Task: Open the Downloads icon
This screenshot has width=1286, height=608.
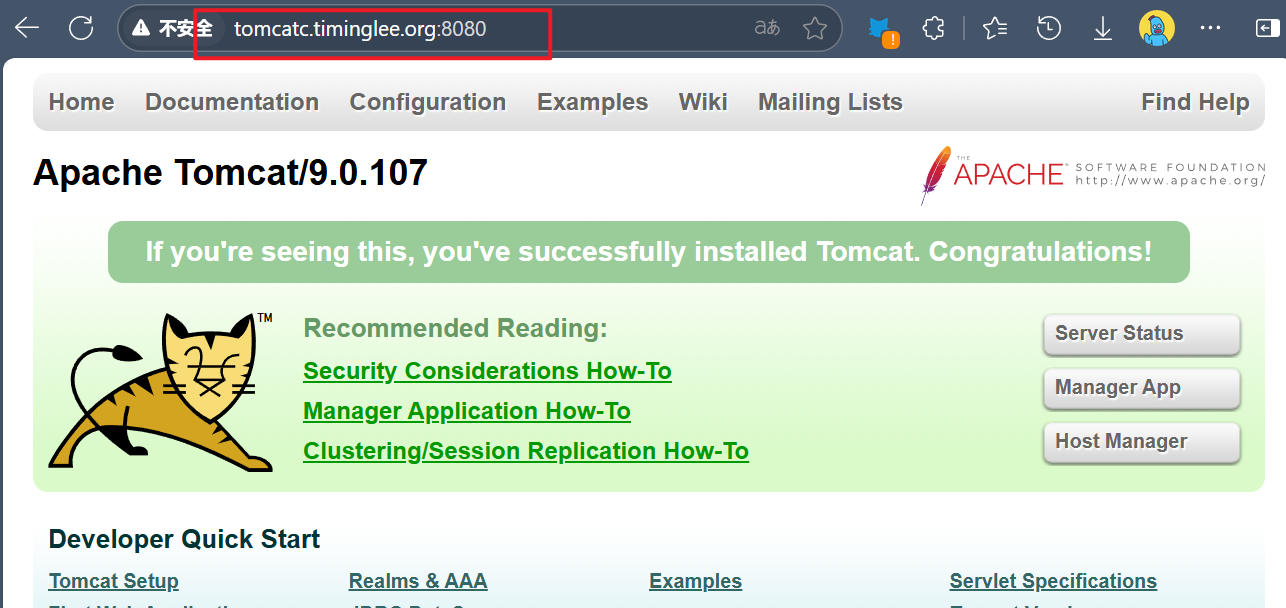Action: pos(1102,28)
